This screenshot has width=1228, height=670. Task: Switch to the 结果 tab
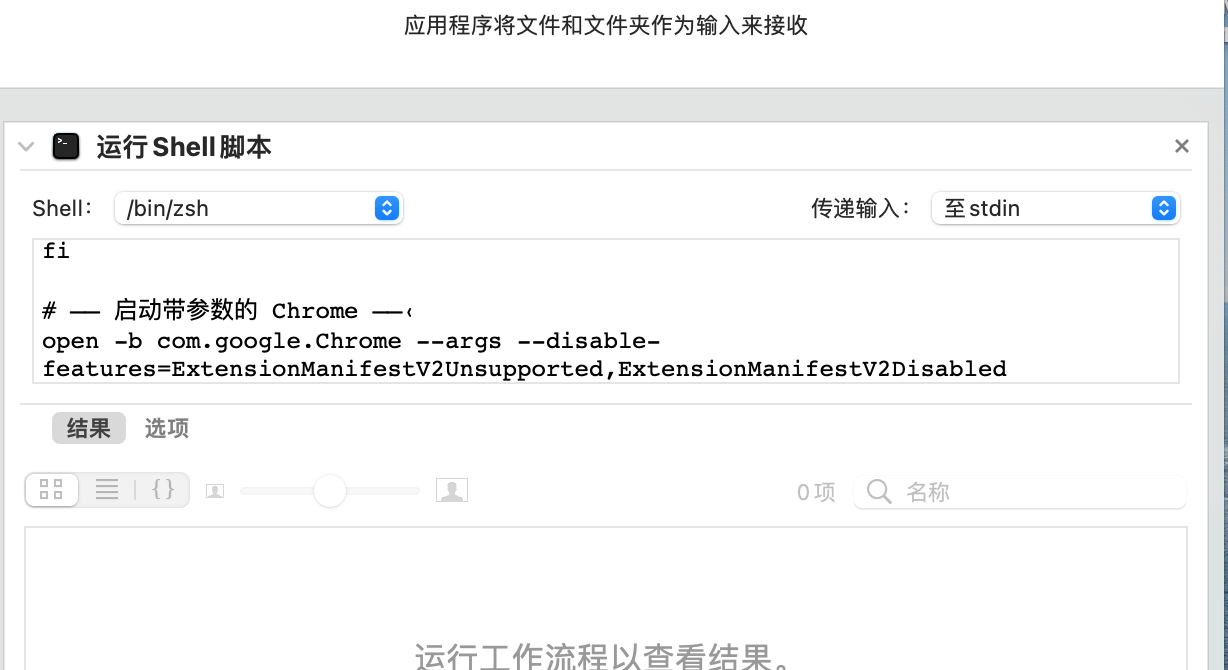88,428
